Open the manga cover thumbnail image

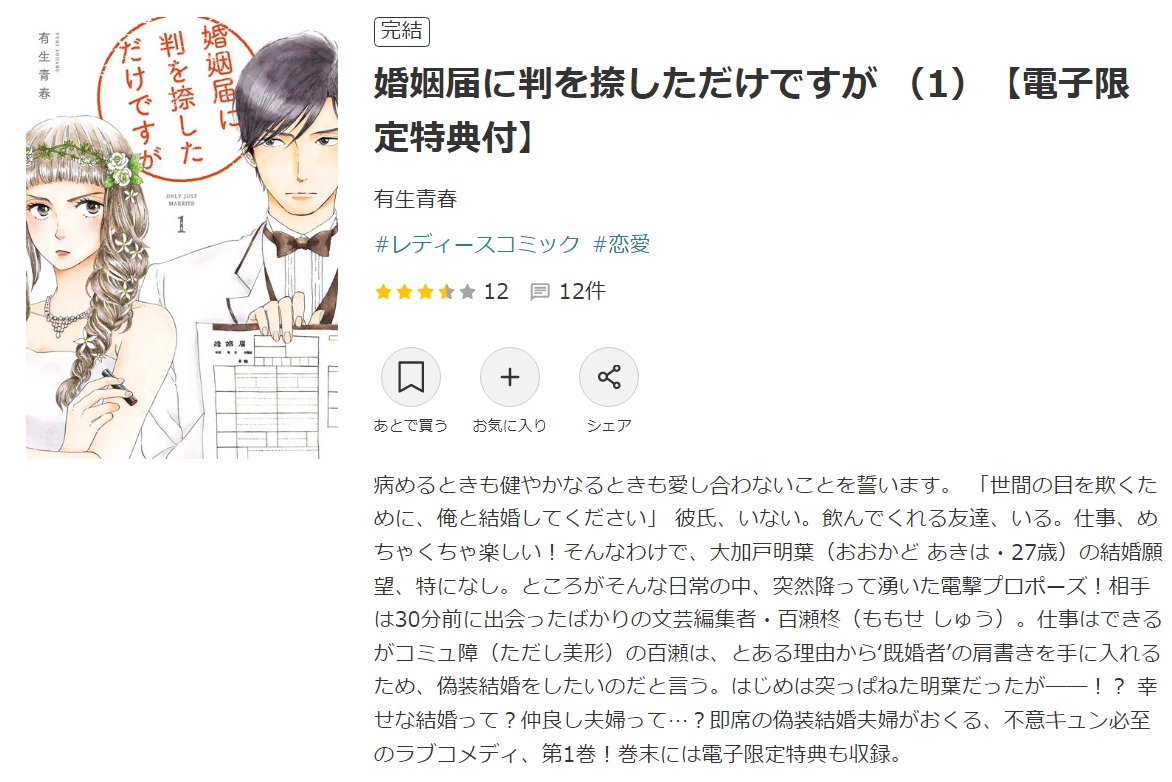coord(182,238)
